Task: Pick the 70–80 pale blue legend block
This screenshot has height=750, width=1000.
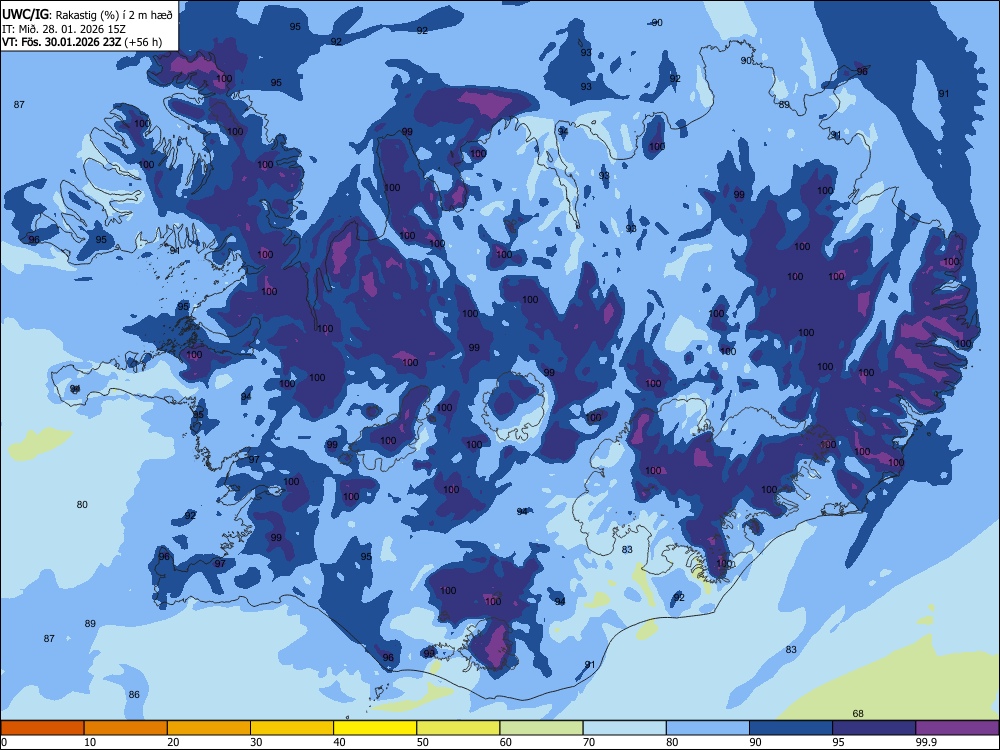Action: click(624, 728)
